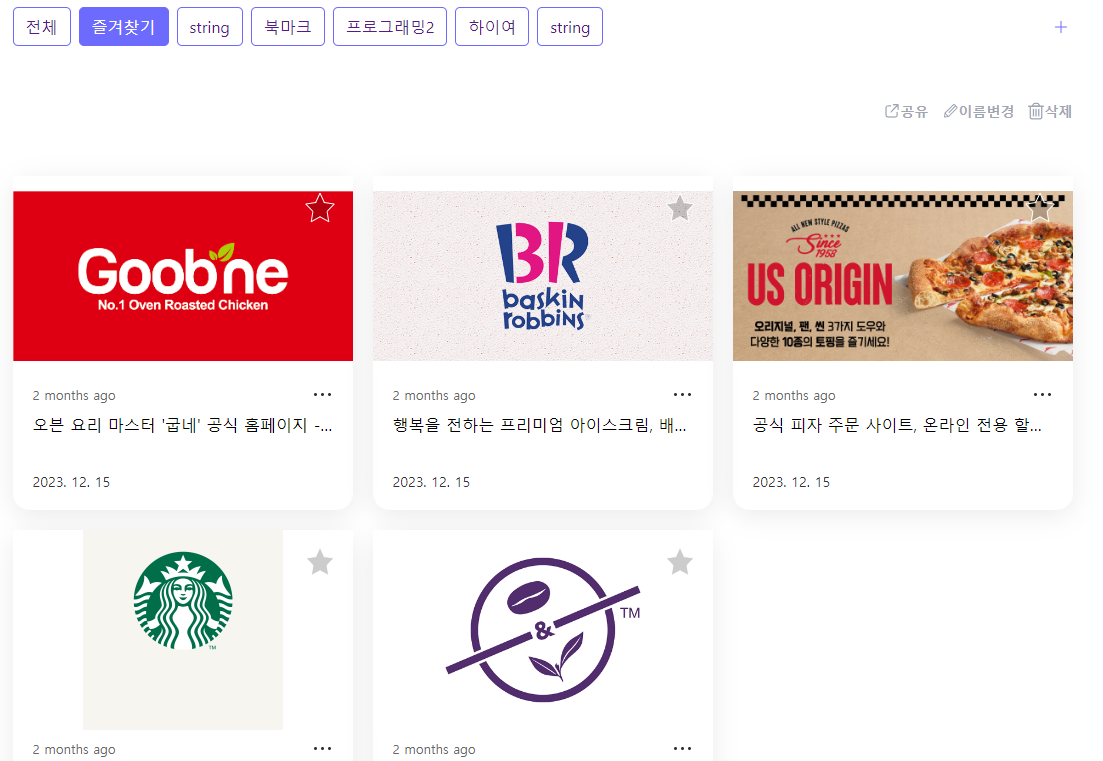Image resolution: width=1103 pixels, height=761 pixels.
Task: Toggle favorite star on Starbucks card
Action: (320, 562)
